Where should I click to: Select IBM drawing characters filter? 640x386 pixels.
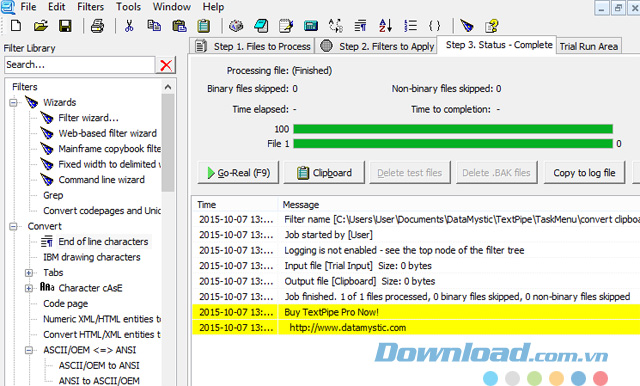(x=92, y=257)
